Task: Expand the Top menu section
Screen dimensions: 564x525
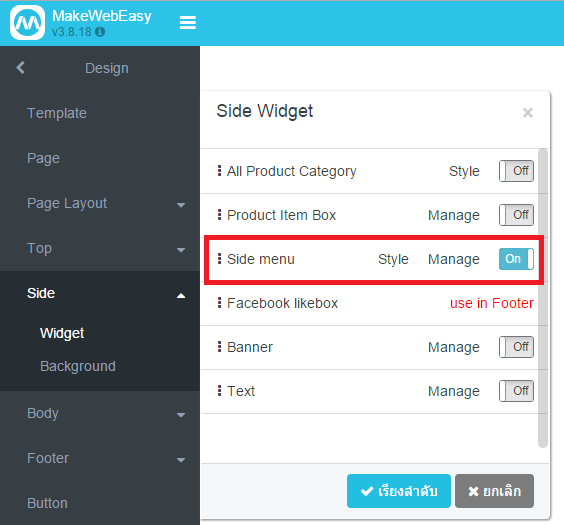Action: coord(181,250)
